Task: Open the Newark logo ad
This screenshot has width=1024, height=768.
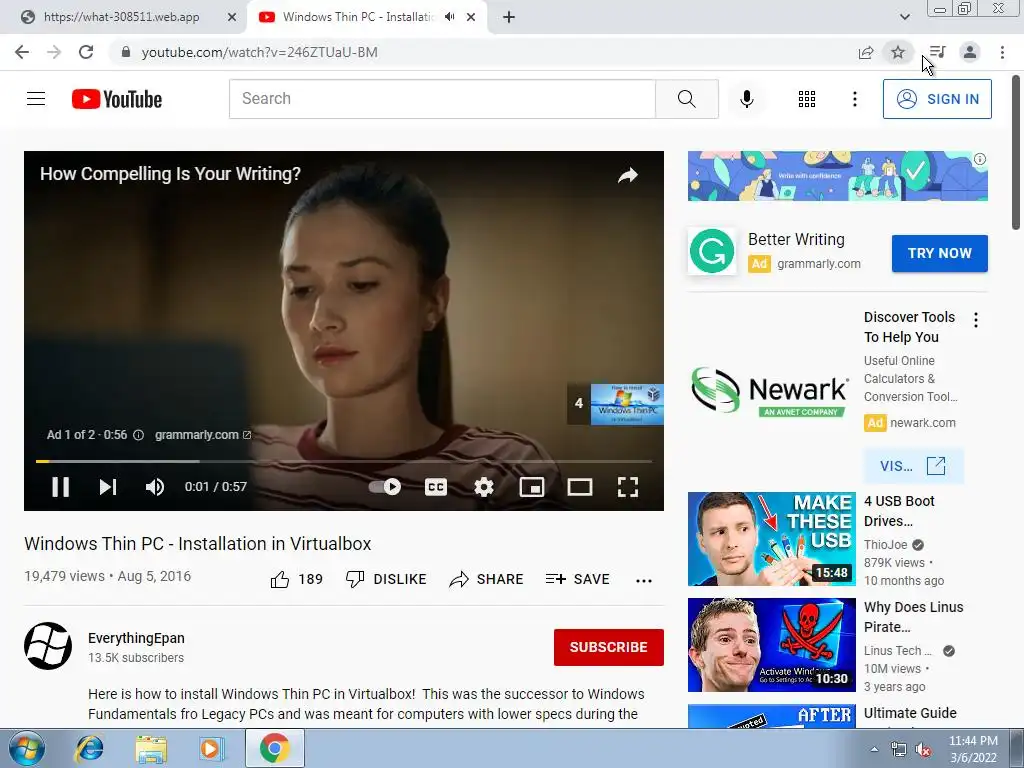Action: [x=771, y=391]
